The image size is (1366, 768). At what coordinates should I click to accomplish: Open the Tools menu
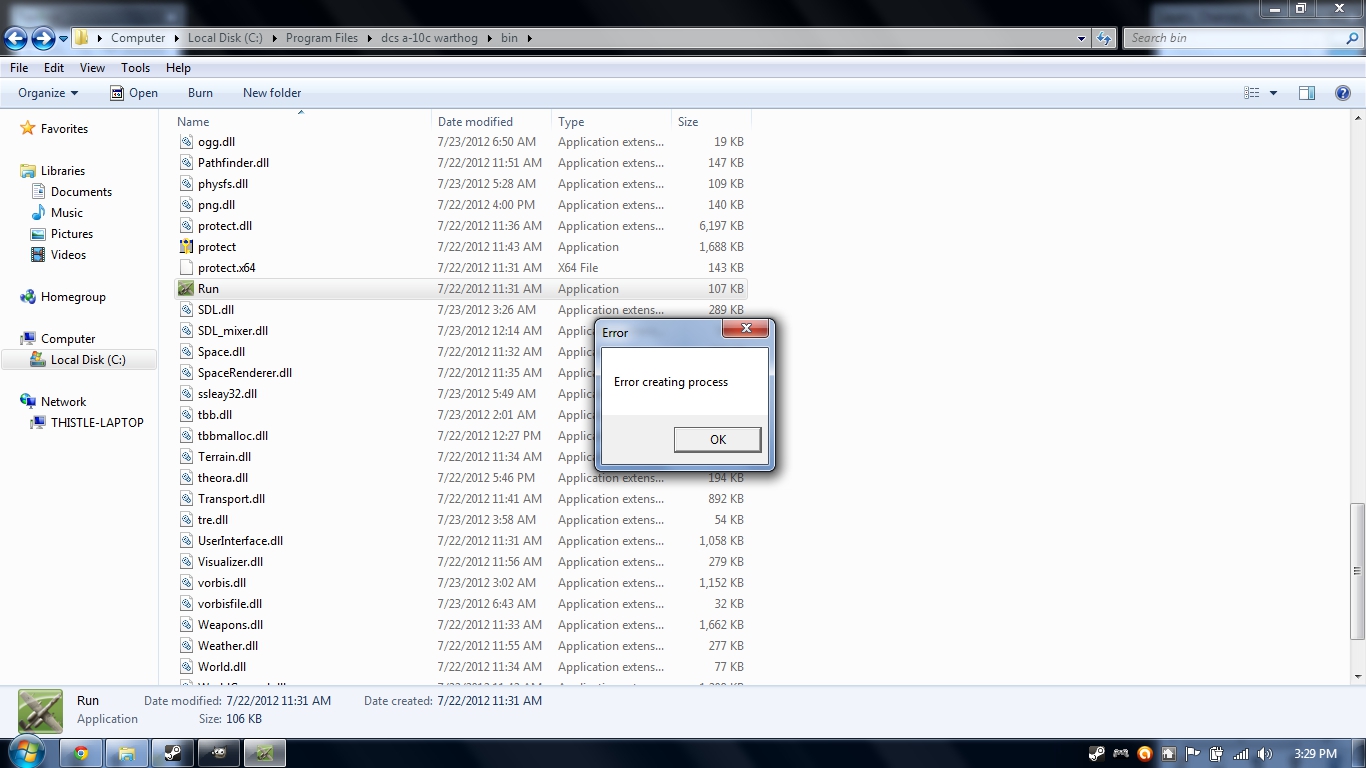click(x=135, y=68)
